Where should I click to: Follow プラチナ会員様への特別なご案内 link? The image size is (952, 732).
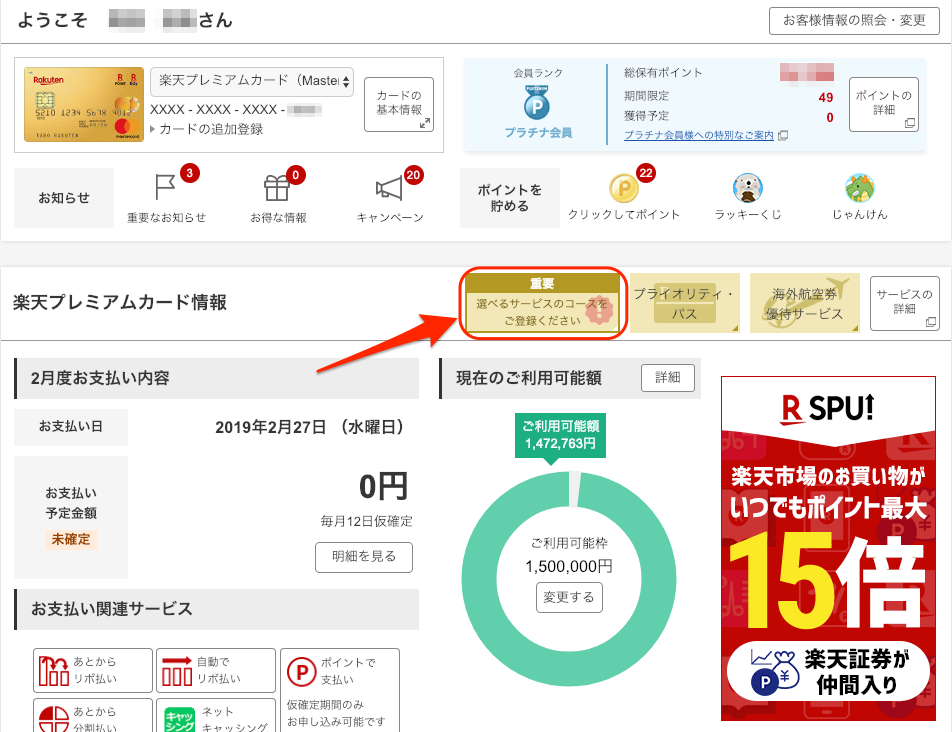pos(699,135)
